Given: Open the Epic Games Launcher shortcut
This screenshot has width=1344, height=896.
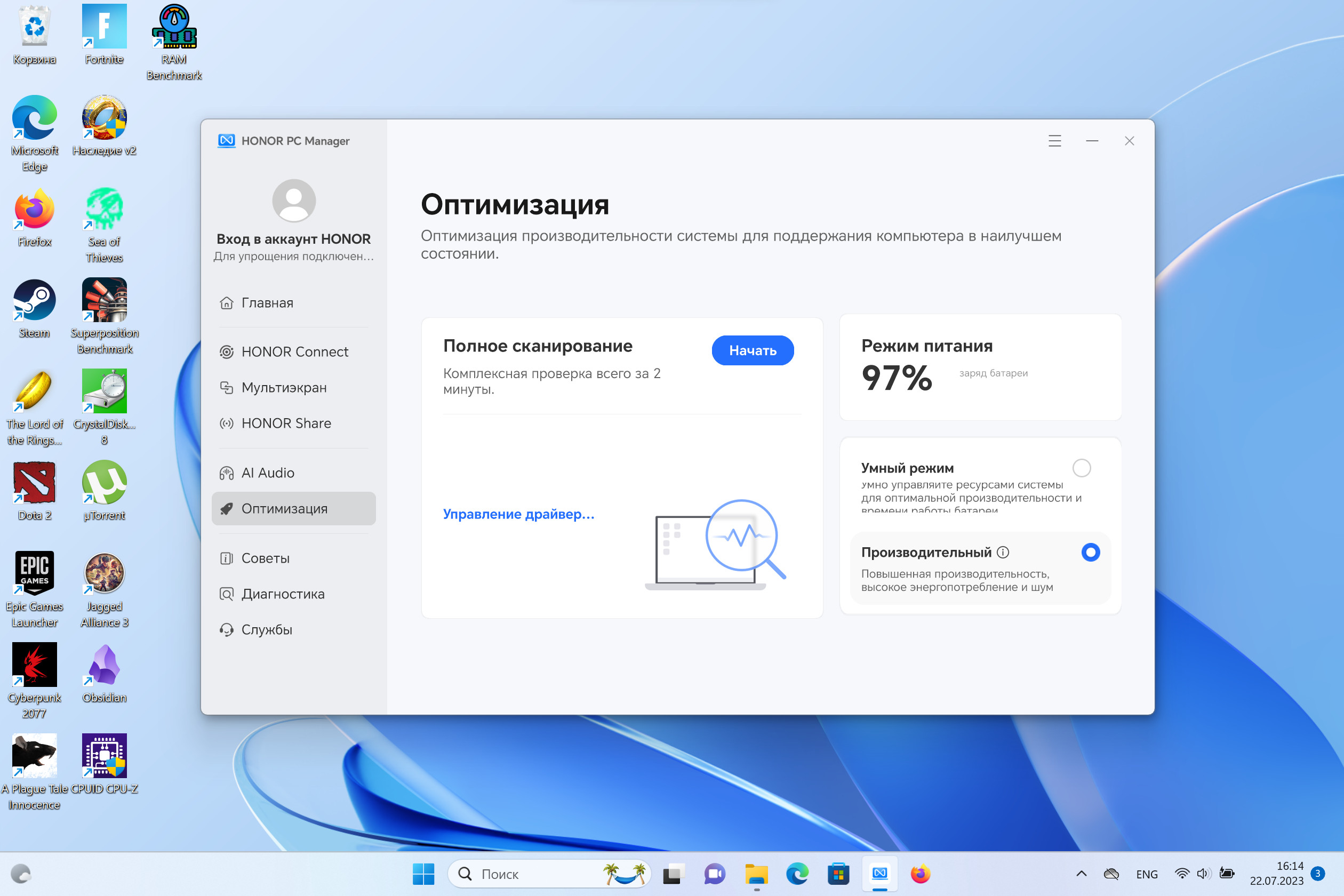Looking at the screenshot, I should tap(34, 590).
